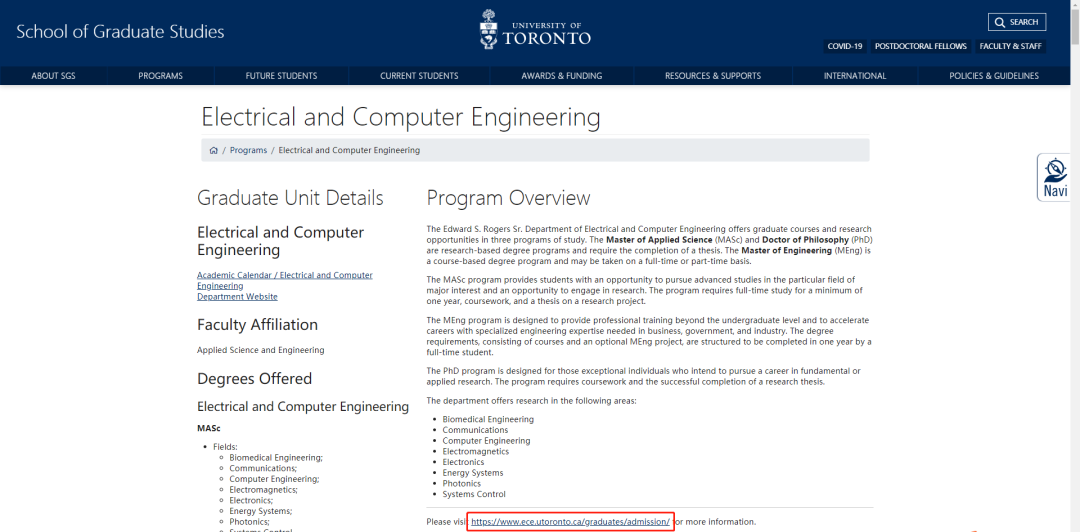
Task: Open the PROGRAMS menu
Action: [x=160, y=76]
